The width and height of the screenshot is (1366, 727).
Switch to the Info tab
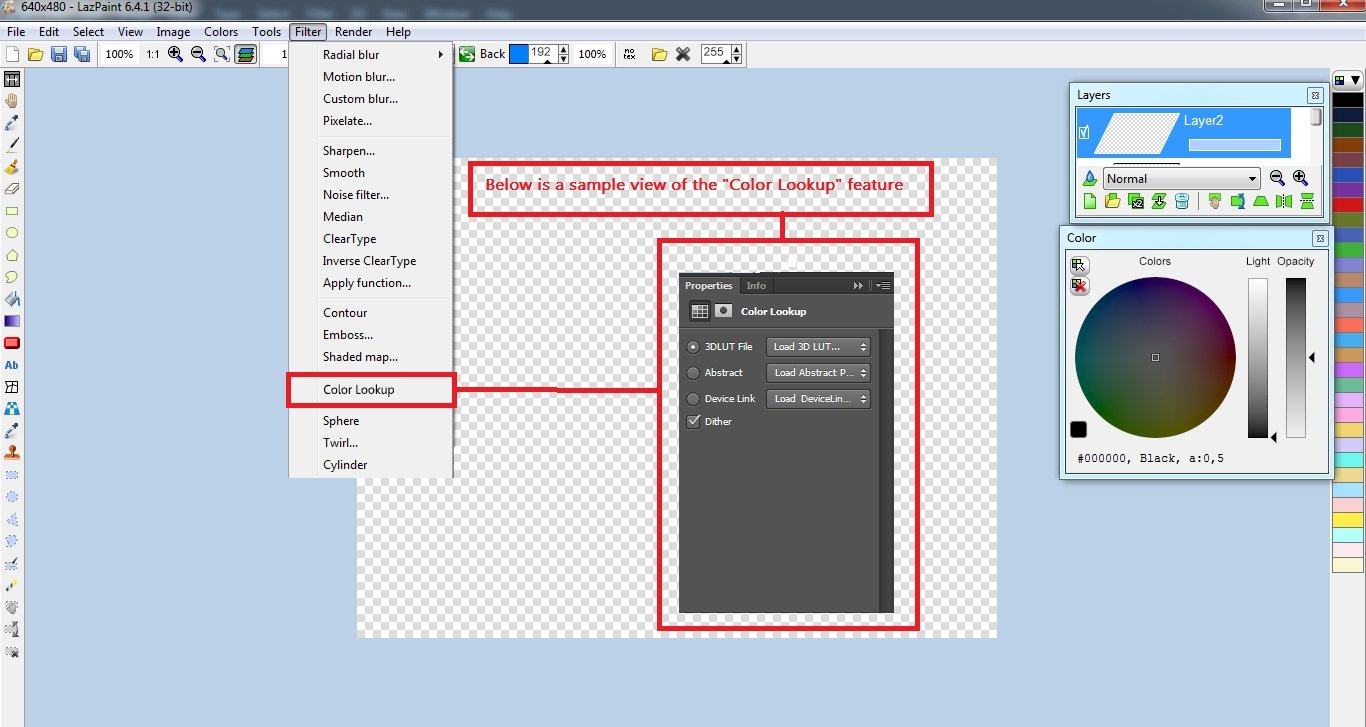(x=756, y=286)
